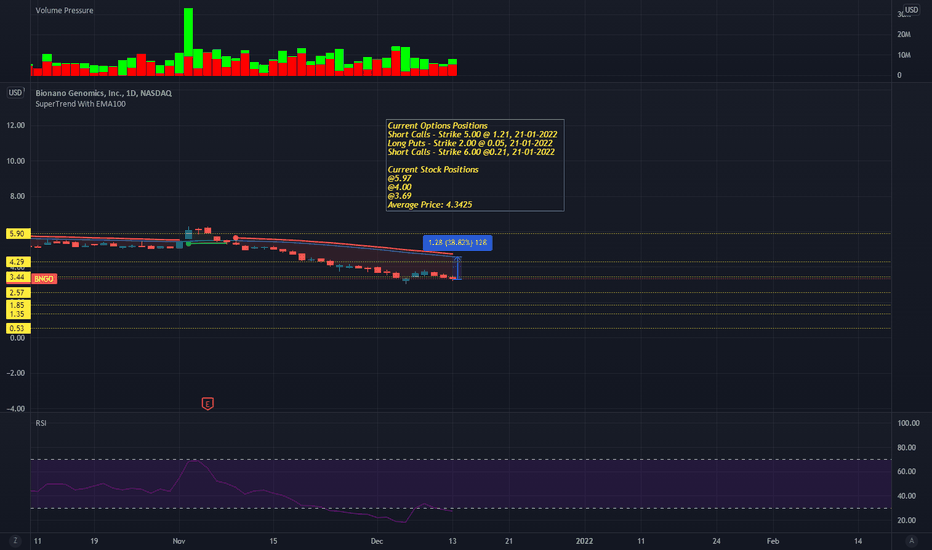Select the 4.29 price level label

pos(18,262)
